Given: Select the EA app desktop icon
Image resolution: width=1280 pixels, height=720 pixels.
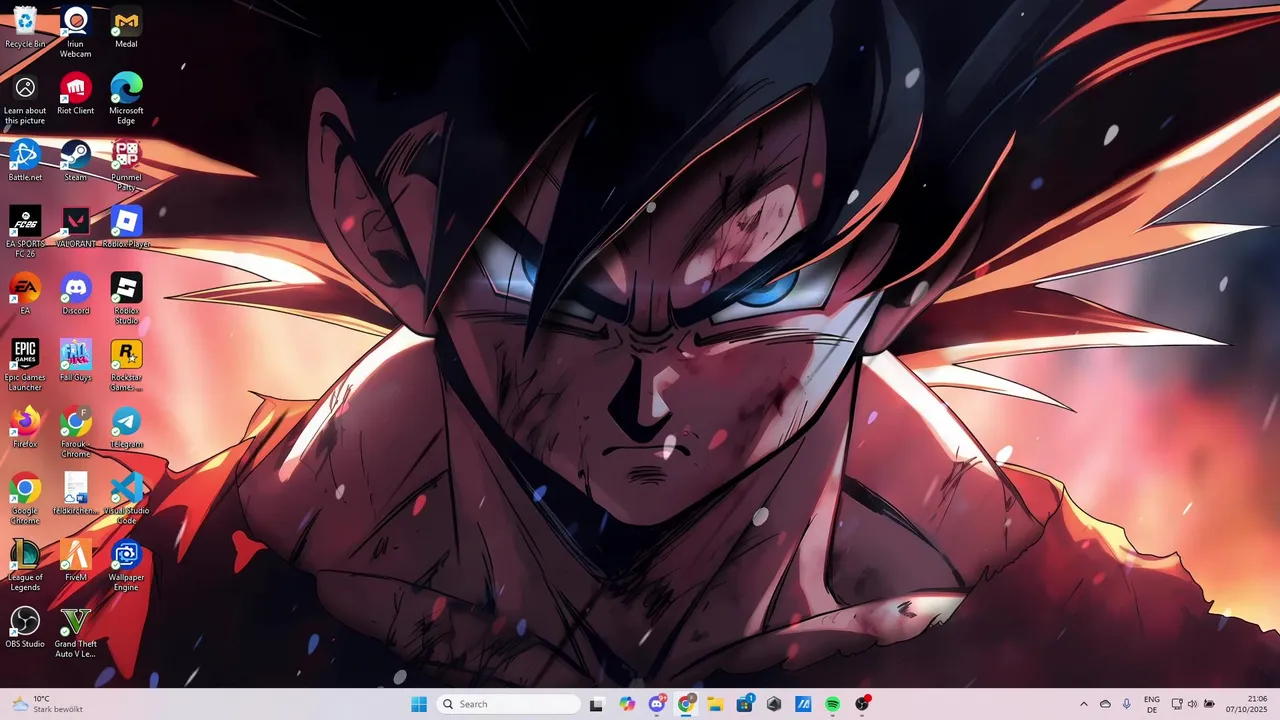Looking at the screenshot, I should click(x=25, y=294).
